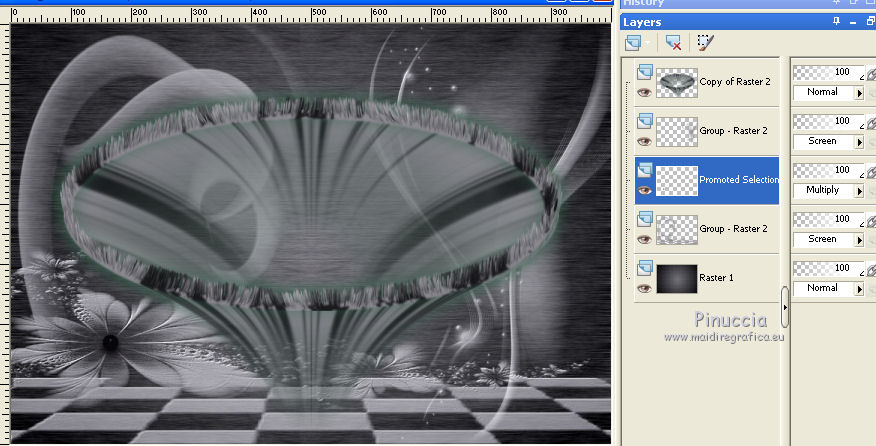
Task: Open Normal blend mode dropdown for Raster 1
Action: click(x=858, y=288)
